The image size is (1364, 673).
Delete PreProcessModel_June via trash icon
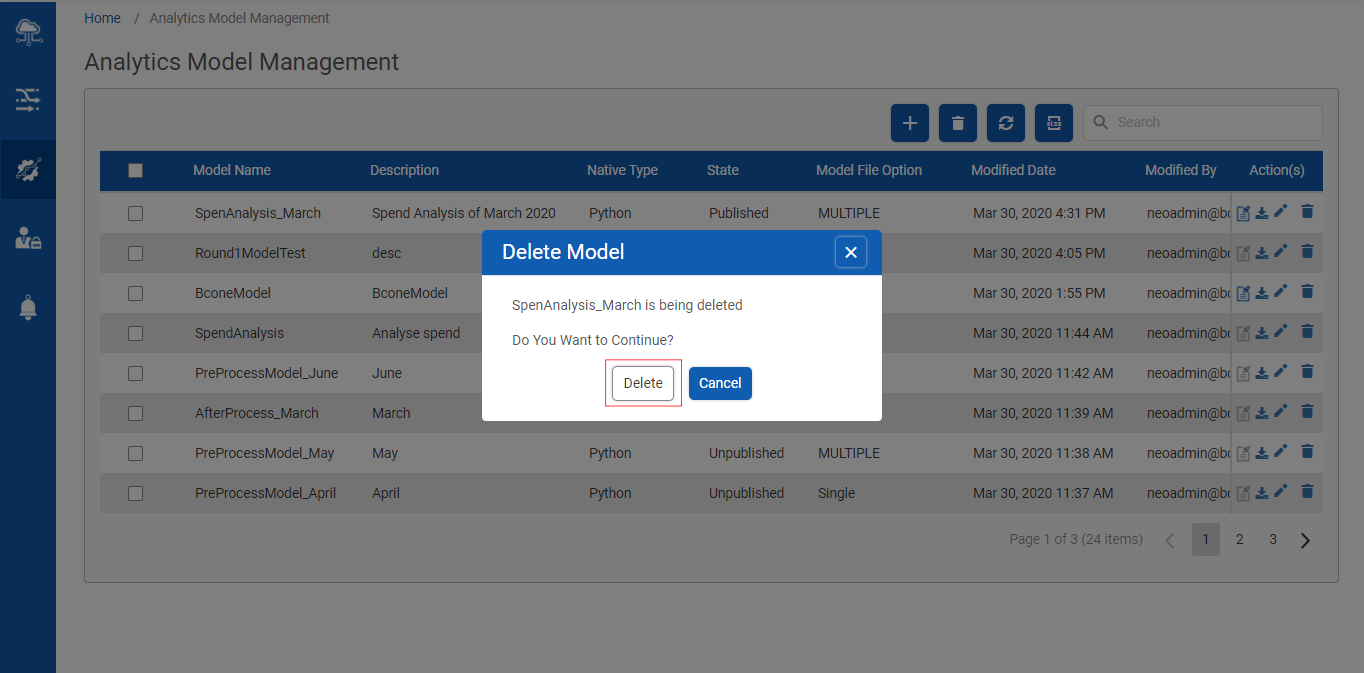point(1307,371)
